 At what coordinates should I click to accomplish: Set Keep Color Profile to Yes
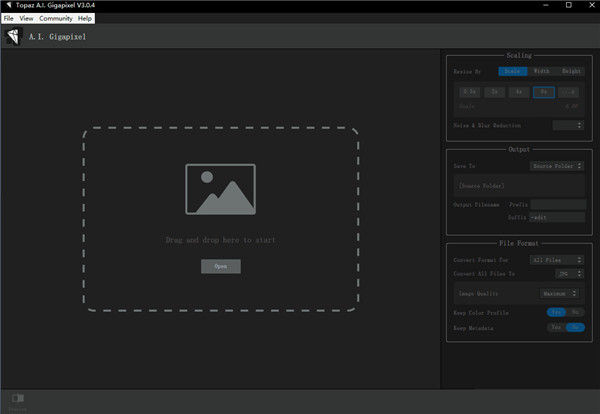[555, 312]
